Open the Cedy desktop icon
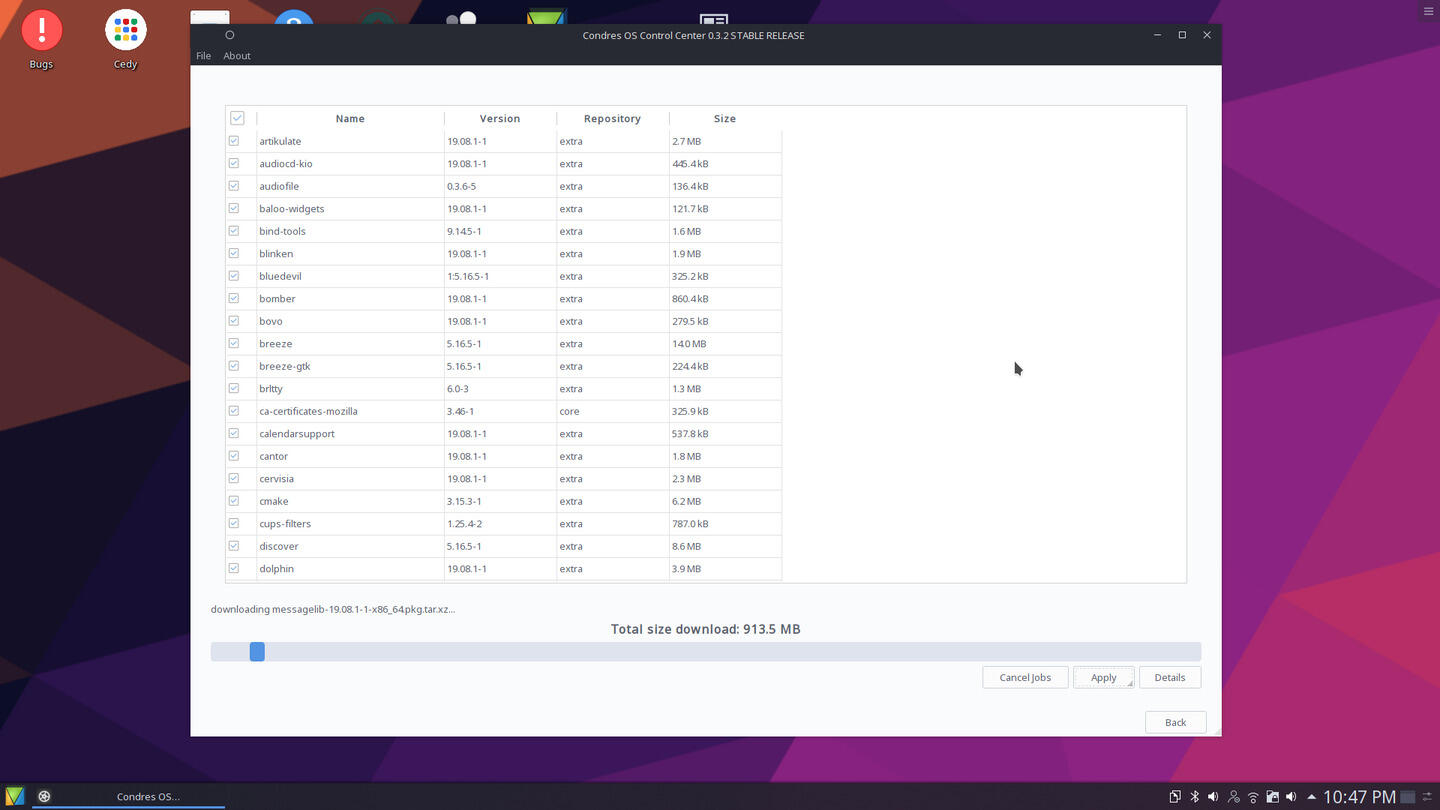Viewport: 1440px width, 810px height. (125, 39)
